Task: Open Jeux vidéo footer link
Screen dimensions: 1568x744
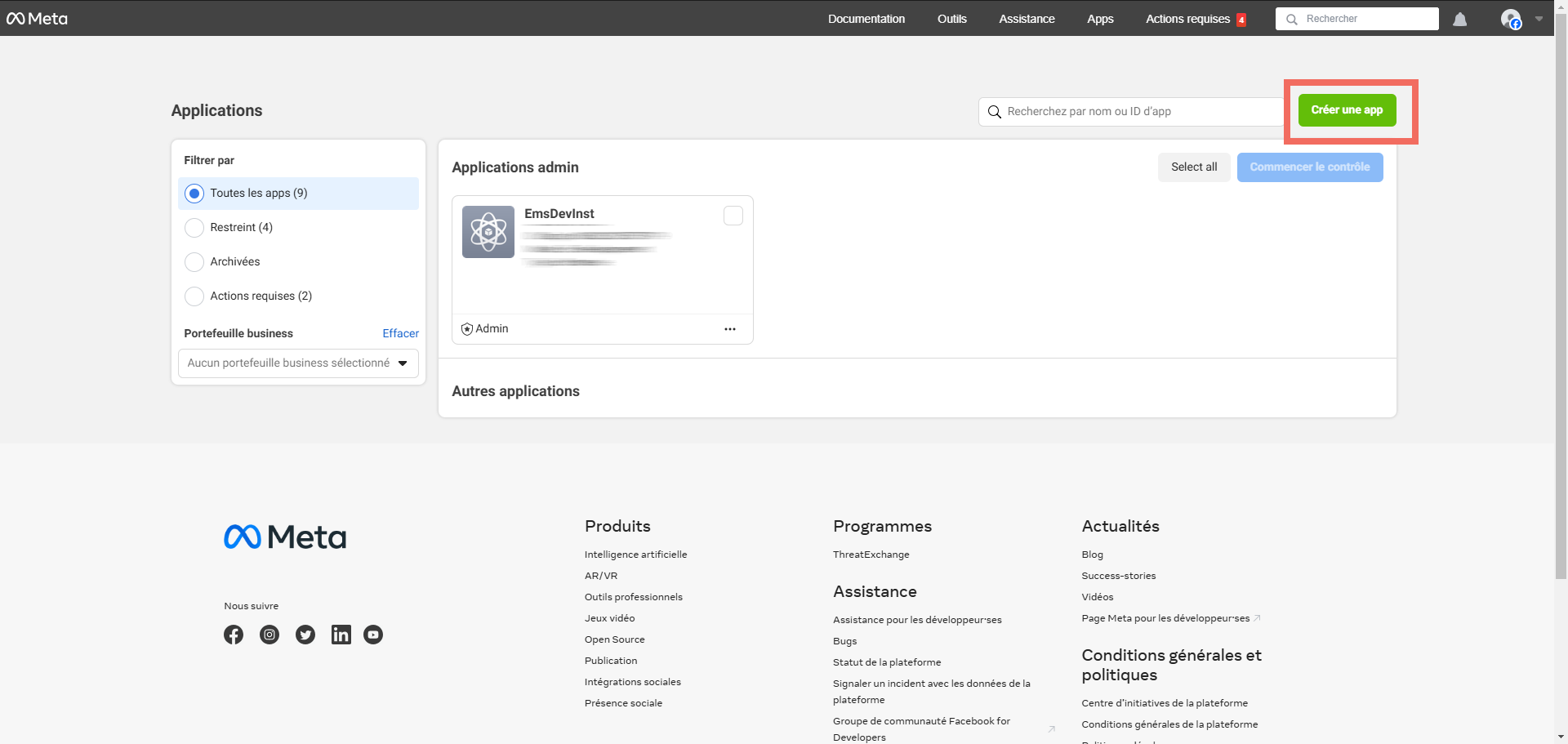Action: (x=609, y=618)
